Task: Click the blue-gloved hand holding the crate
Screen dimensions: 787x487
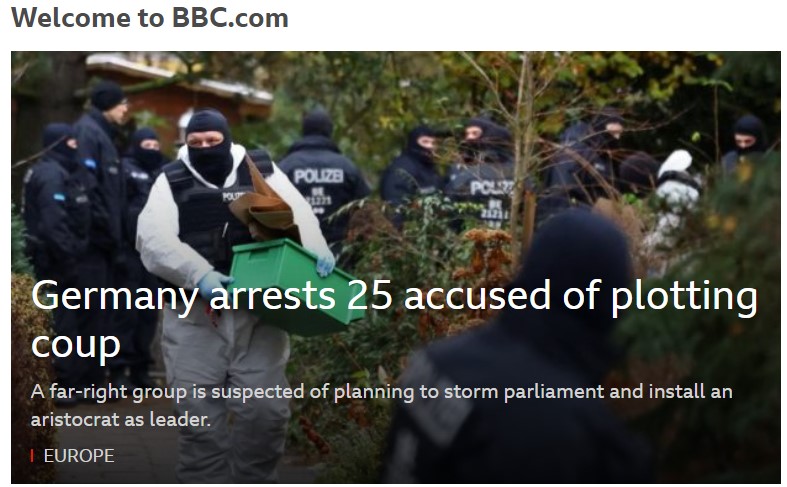Action: click(214, 283)
